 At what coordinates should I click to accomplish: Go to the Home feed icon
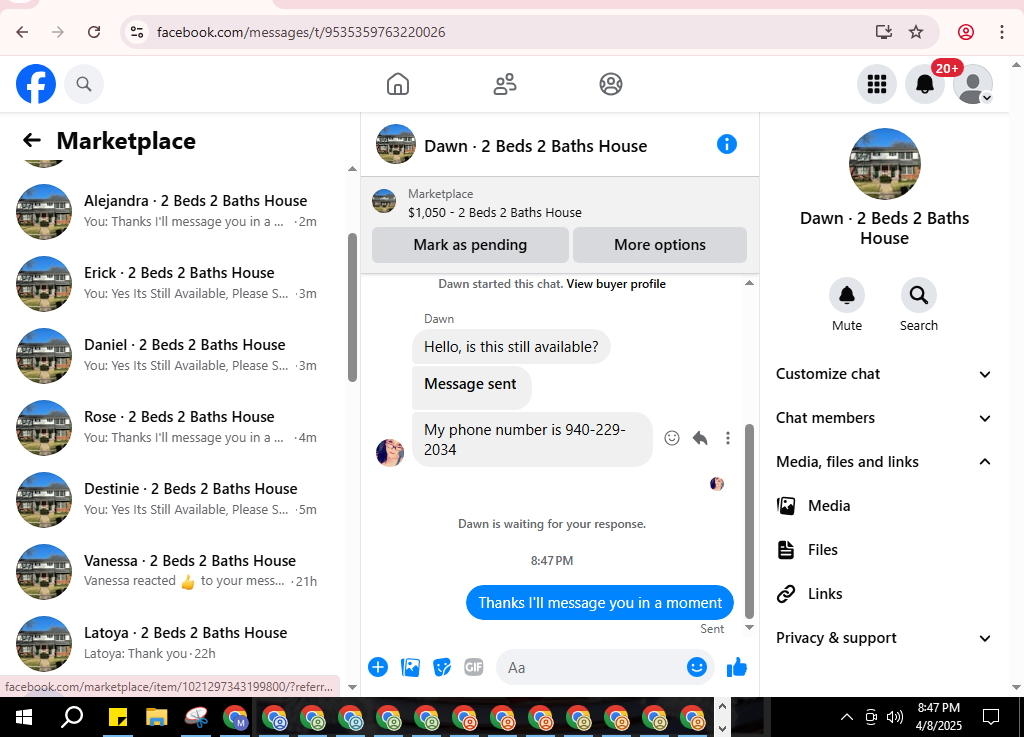(x=398, y=84)
